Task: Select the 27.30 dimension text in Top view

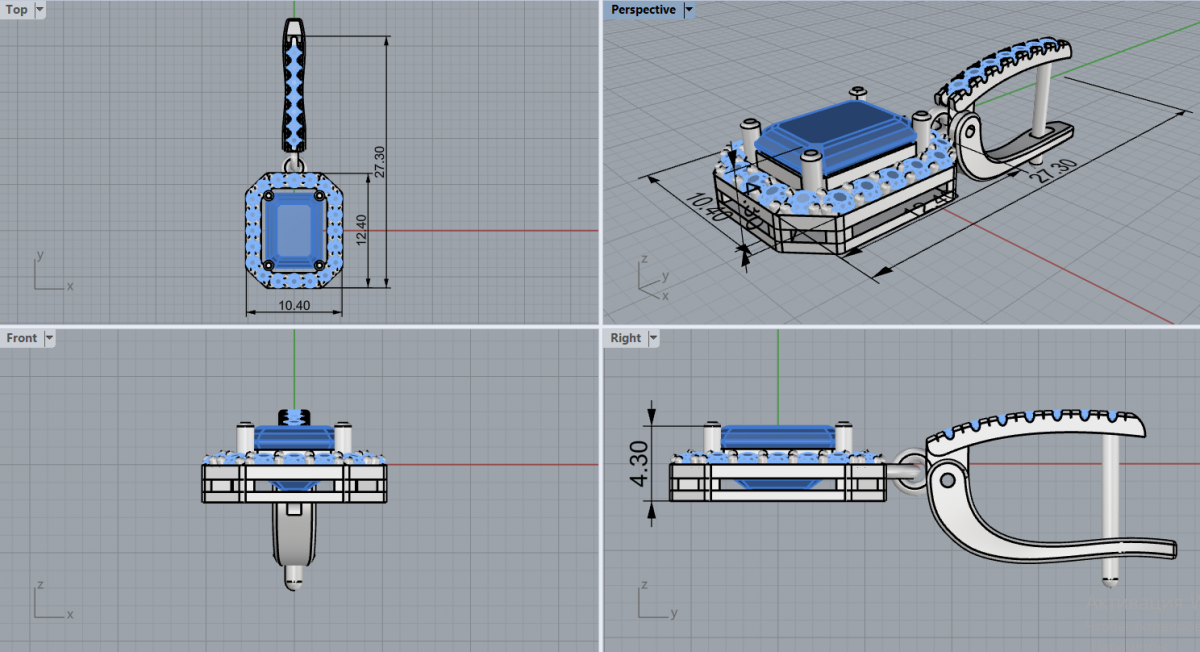Action: [x=379, y=162]
